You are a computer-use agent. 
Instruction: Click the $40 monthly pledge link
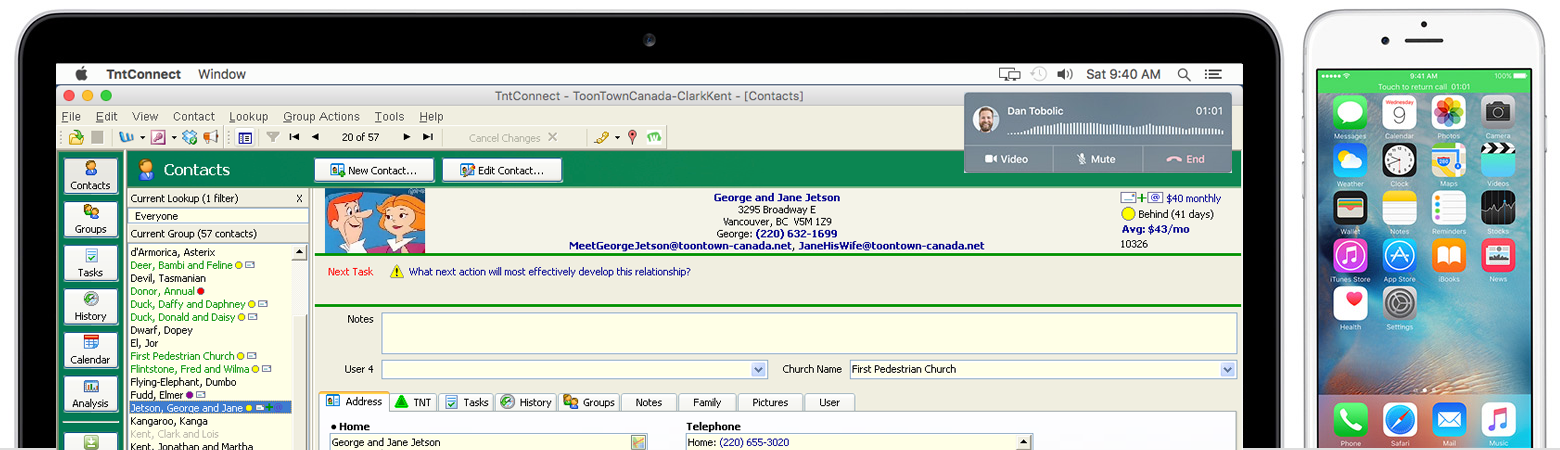click(x=1194, y=198)
